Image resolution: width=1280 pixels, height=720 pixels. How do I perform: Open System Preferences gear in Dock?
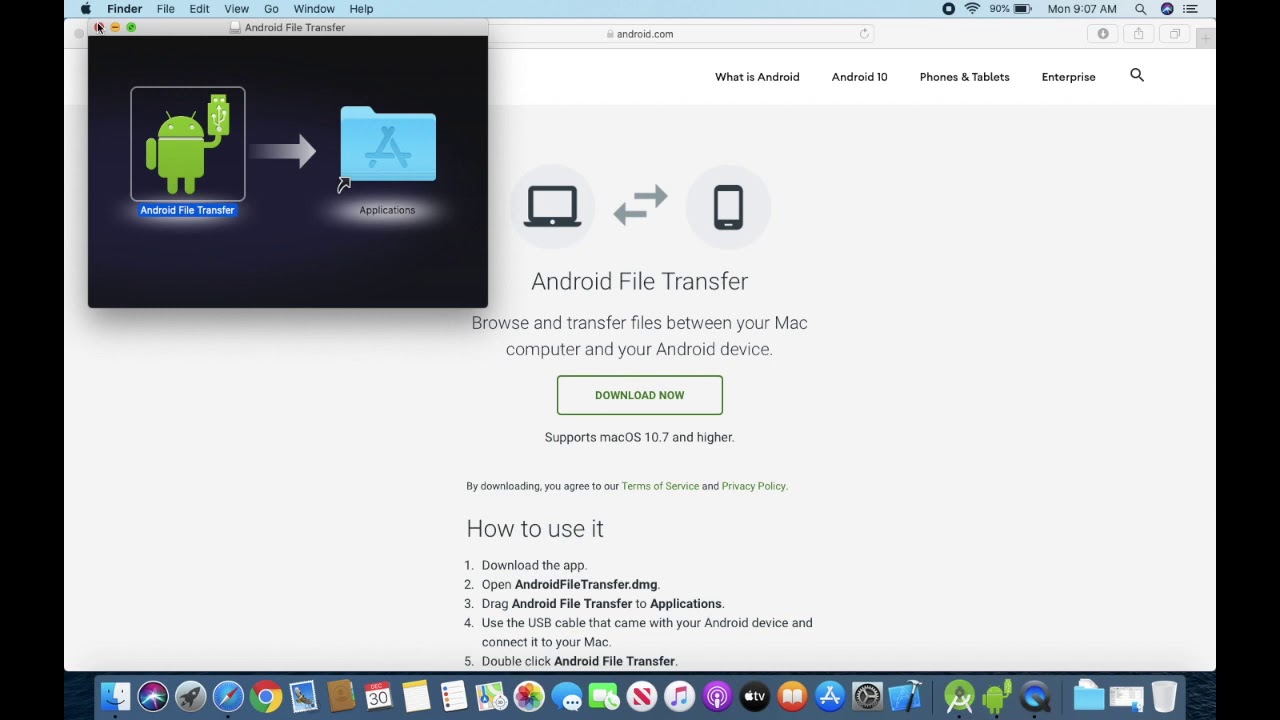click(867, 696)
